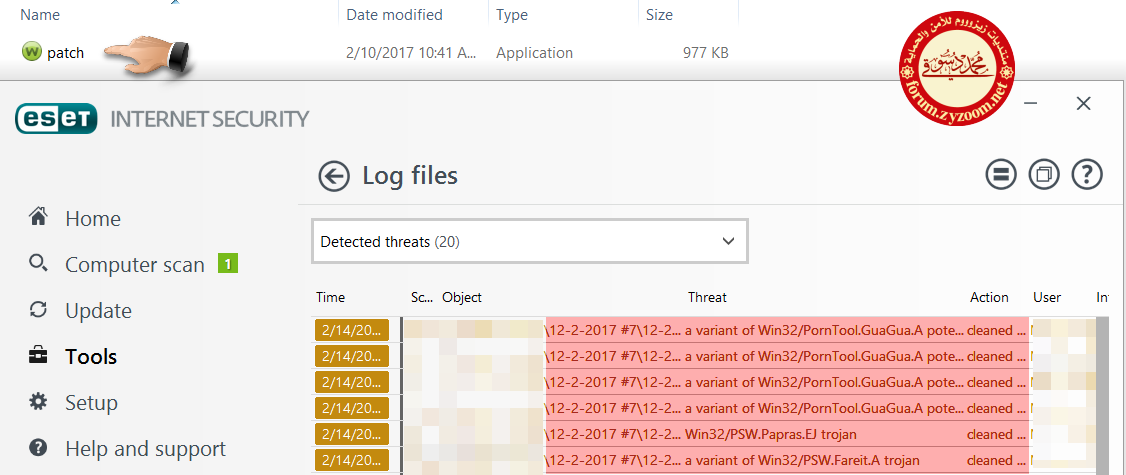
Task: Open the help question mark icon
Action: (1087, 175)
